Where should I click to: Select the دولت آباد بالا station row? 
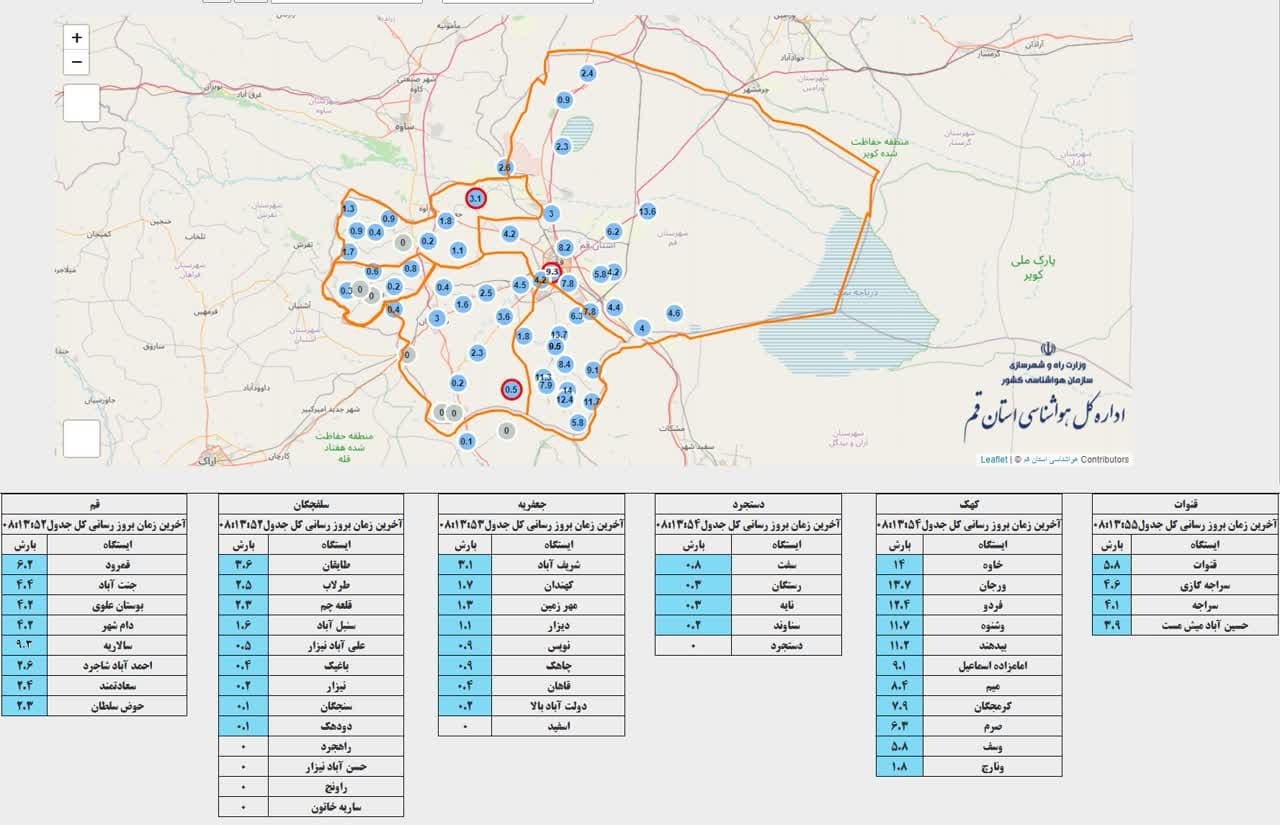pyautogui.click(x=531, y=705)
